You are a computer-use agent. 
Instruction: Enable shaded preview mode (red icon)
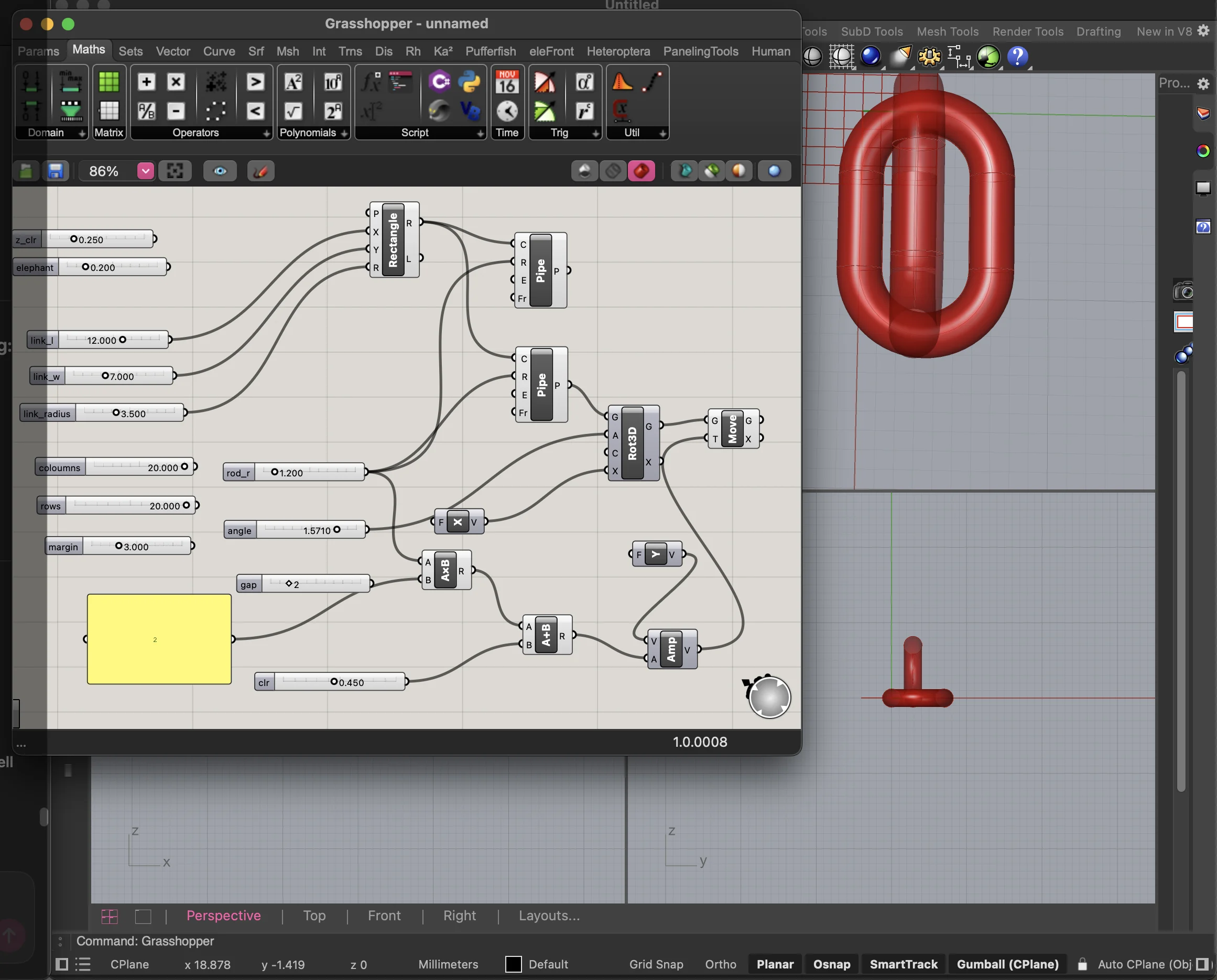click(641, 171)
